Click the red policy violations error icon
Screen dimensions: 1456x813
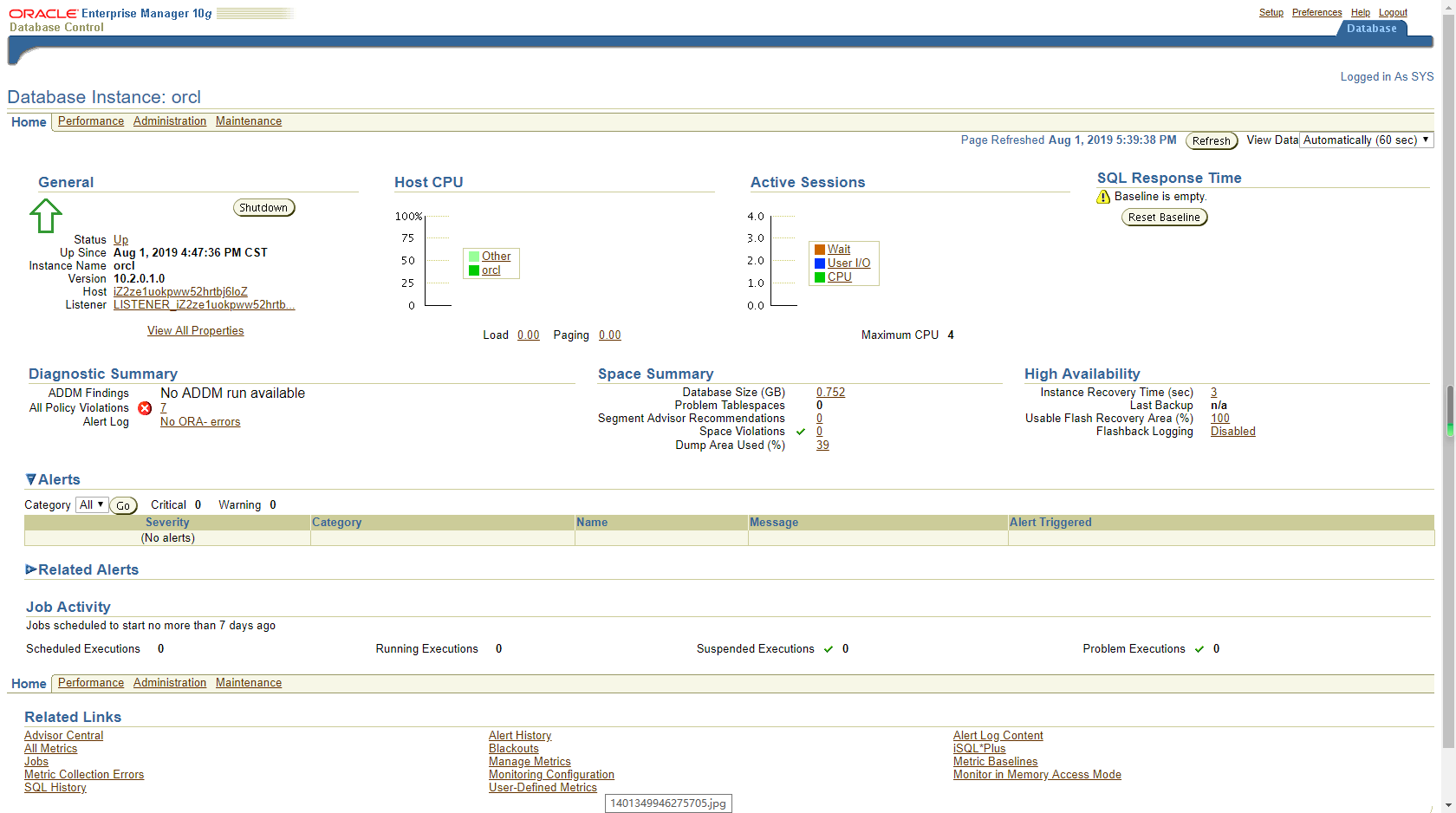(145, 408)
